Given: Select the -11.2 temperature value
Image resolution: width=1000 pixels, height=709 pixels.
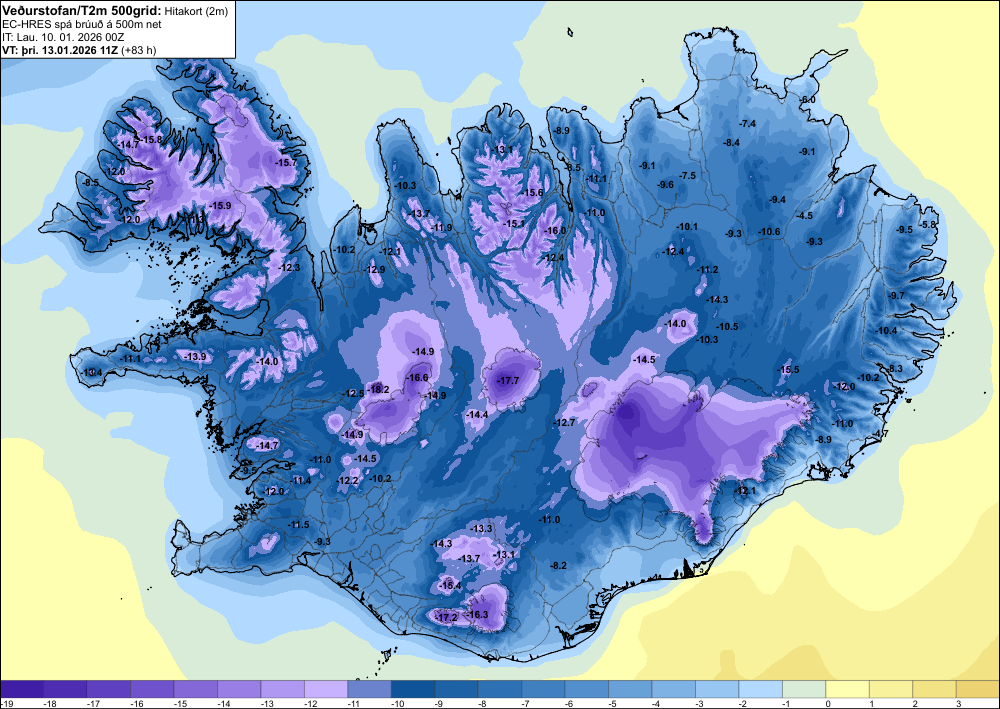Looking at the screenshot, I should 707,270.
